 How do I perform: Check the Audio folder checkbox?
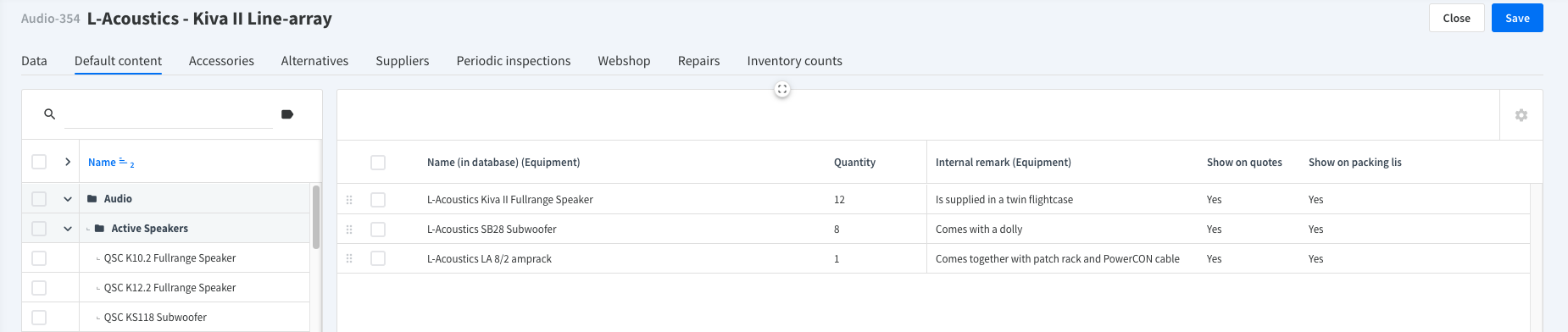(x=39, y=199)
